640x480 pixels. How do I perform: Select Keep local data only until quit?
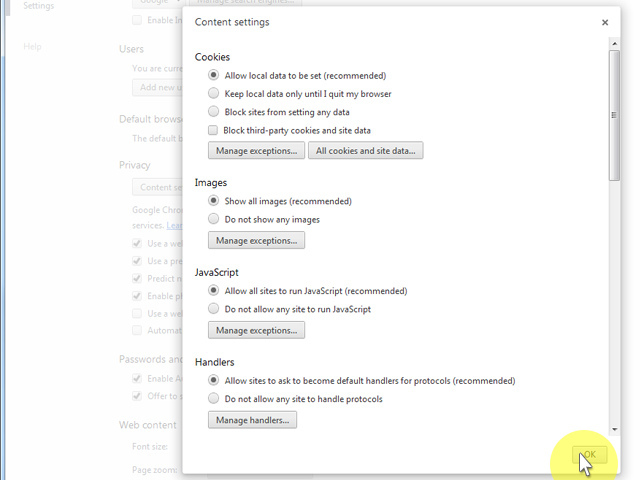pyautogui.click(x=214, y=94)
